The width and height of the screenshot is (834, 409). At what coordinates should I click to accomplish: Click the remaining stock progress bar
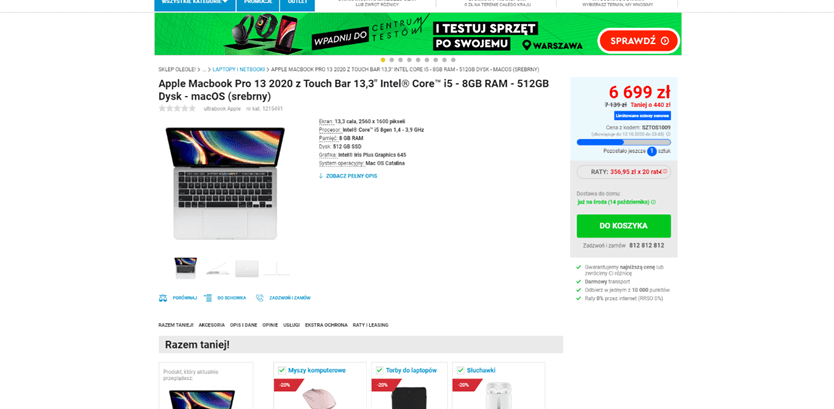[x=623, y=143]
